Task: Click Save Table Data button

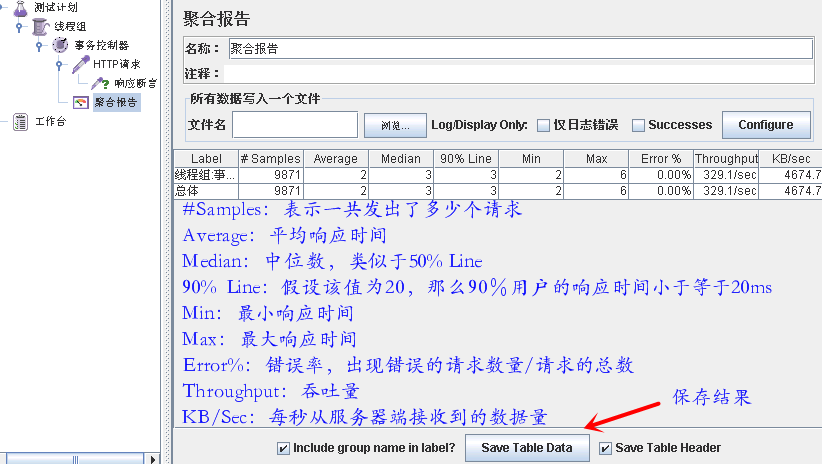Action: tap(527, 448)
